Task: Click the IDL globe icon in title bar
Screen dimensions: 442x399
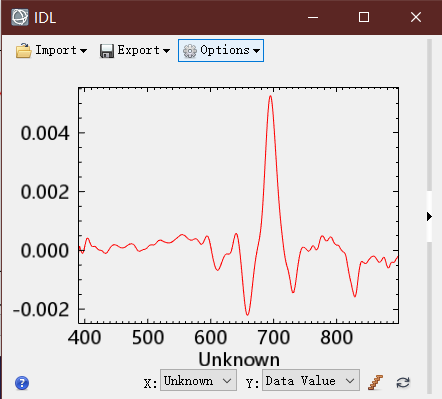Action: 20,17
